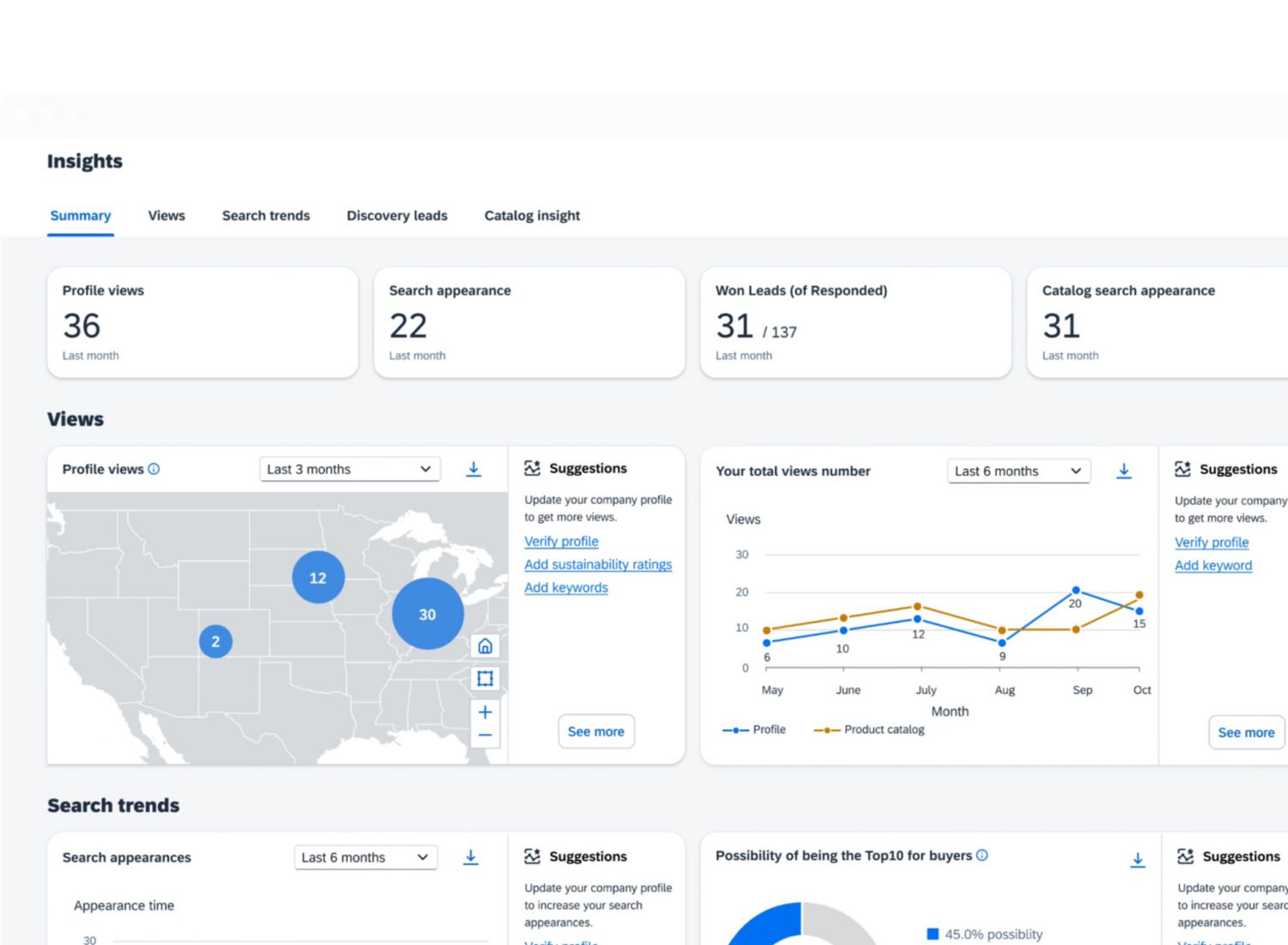Viewport: 1288px width, 945px height.
Task: Open the Last 3 months dropdown
Action: tap(349, 469)
